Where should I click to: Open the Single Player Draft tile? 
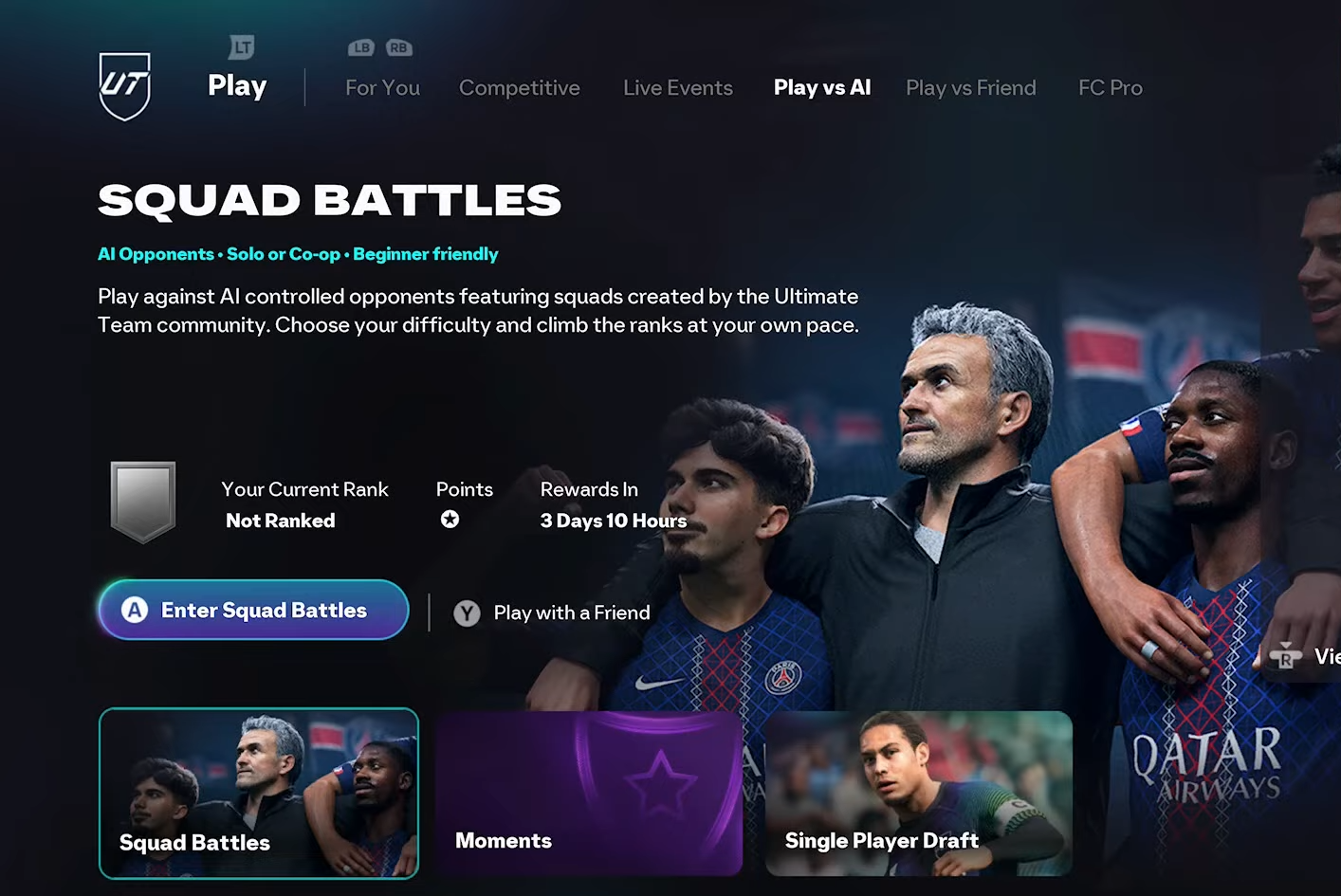pyautogui.click(x=919, y=794)
